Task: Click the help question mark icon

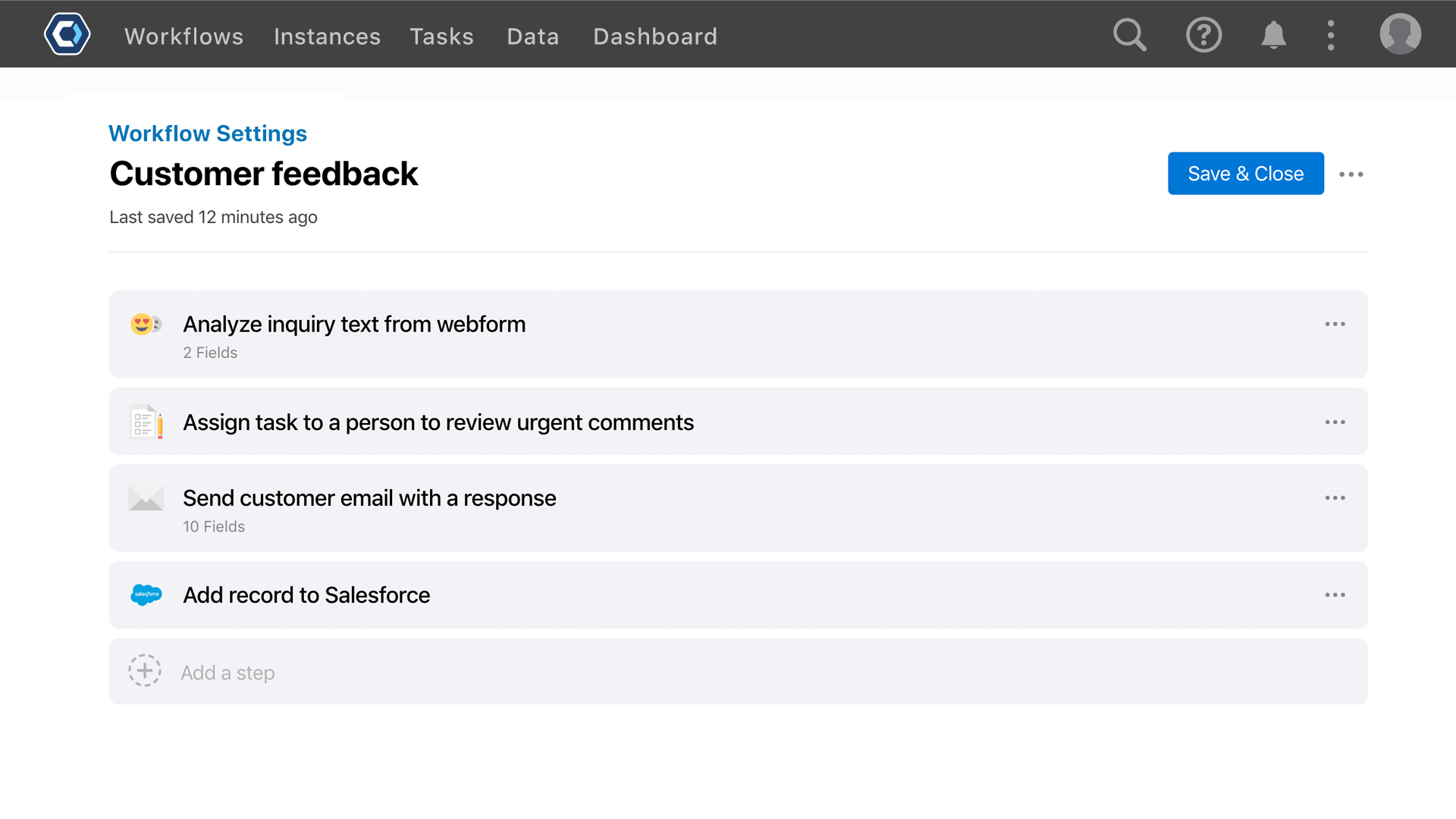Action: click(1204, 34)
